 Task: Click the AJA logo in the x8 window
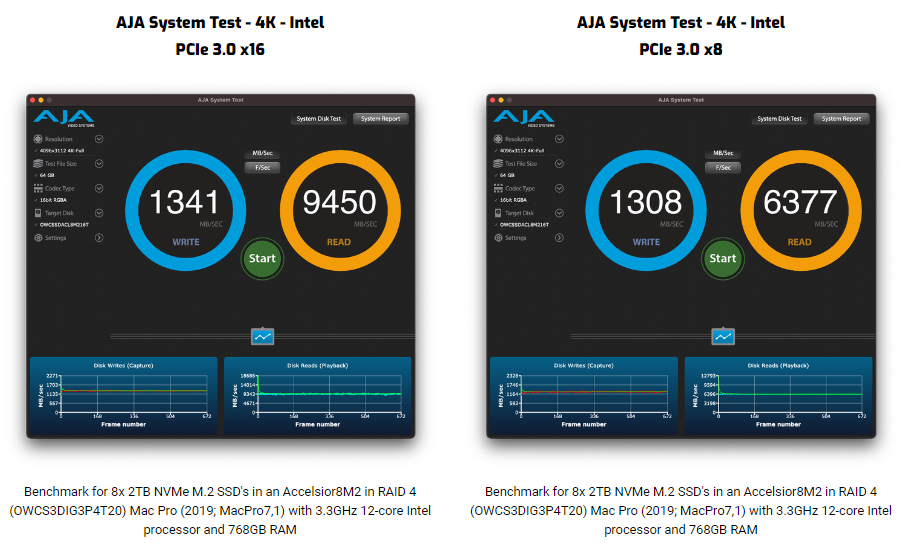(x=523, y=118)
